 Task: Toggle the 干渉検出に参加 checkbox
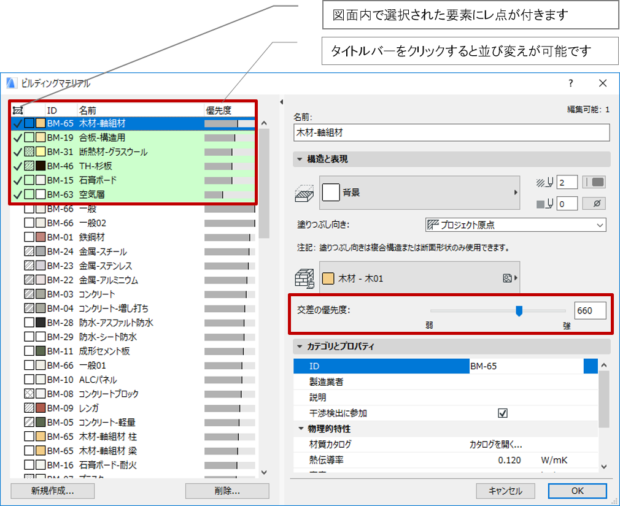[x=503, y=413]
